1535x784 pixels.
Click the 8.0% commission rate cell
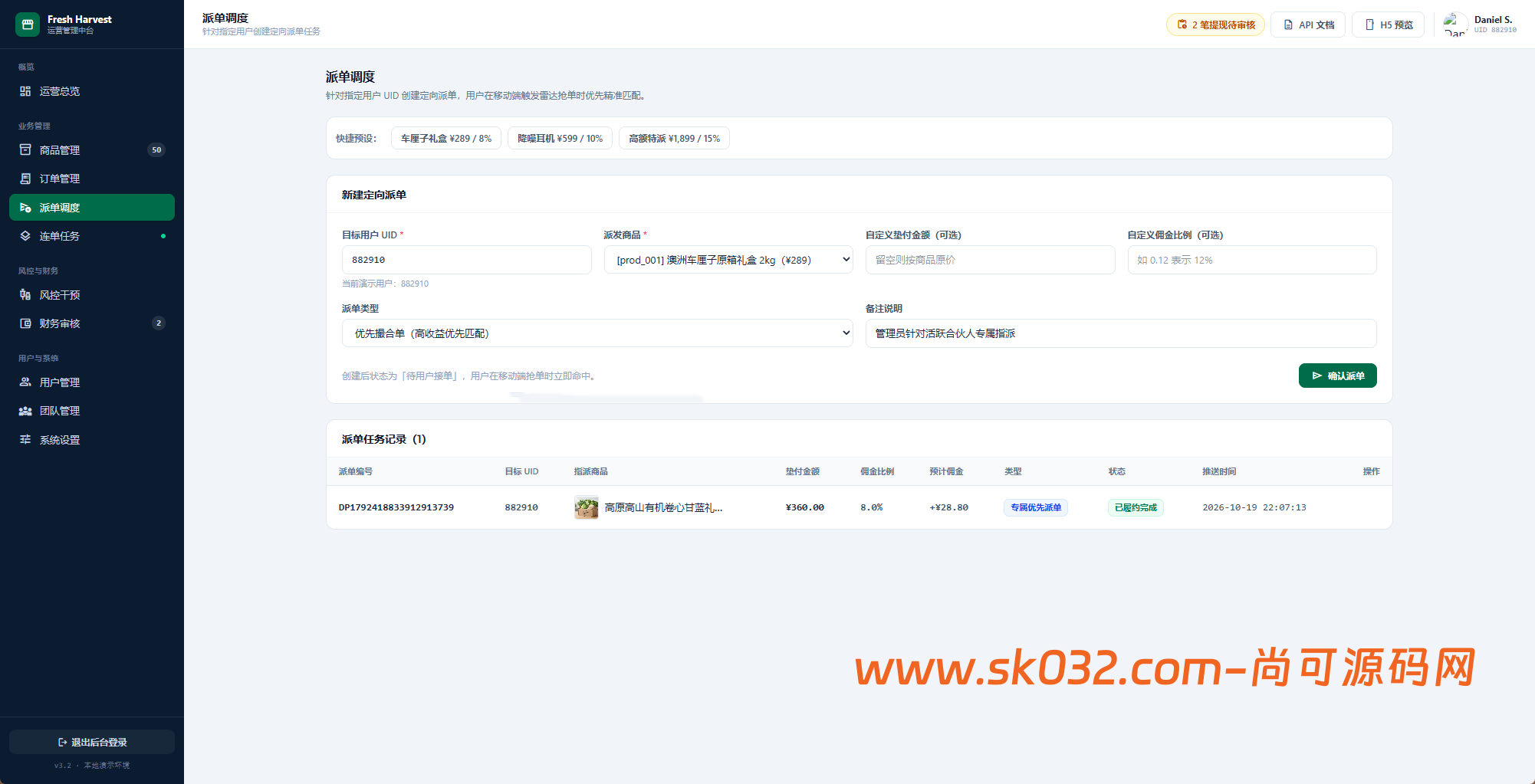coord(872,507)
